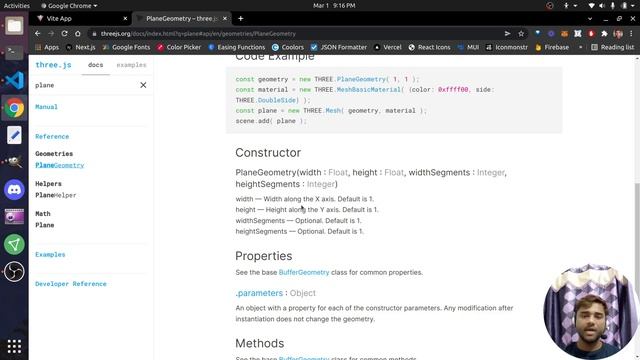Switch to the examples tab in three.js
This screenshot has width=640, height=360.
[131, 65]
